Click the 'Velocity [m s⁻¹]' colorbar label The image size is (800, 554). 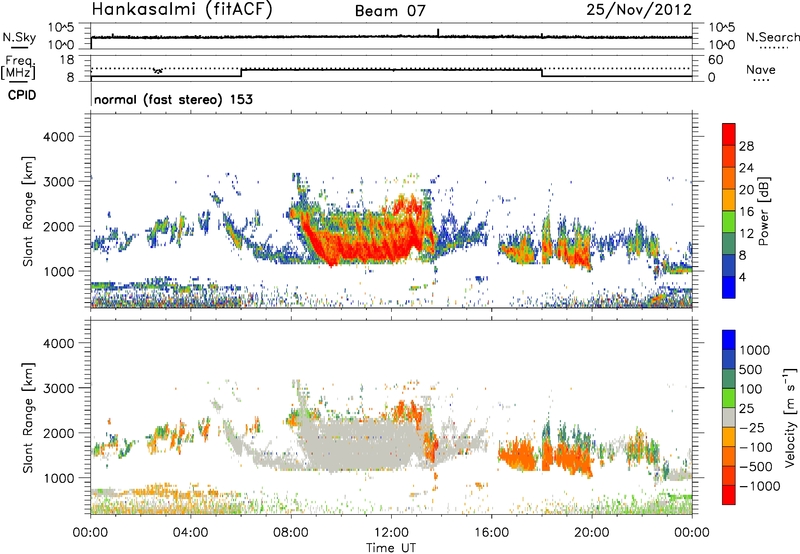tap(790, 417)
